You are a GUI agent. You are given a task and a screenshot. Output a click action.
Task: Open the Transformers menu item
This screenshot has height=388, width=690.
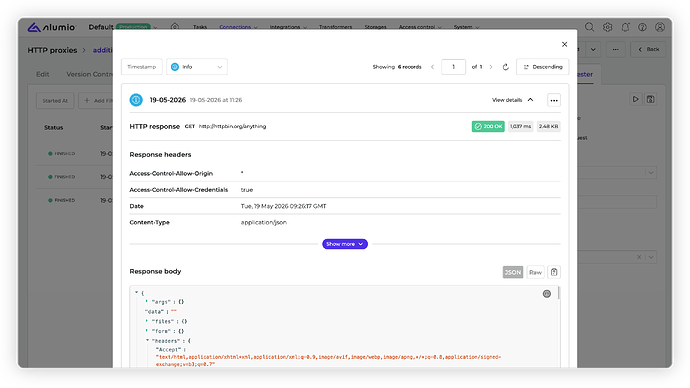[x=335, y=27]
